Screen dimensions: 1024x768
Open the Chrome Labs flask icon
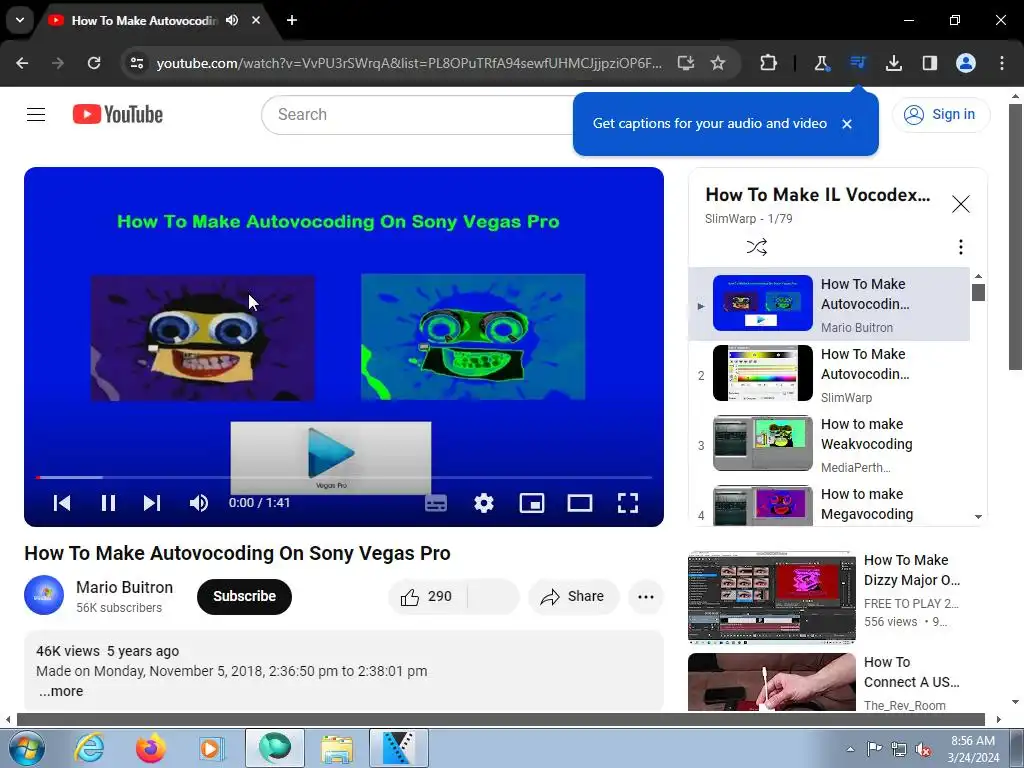click(x=821, y=63)
